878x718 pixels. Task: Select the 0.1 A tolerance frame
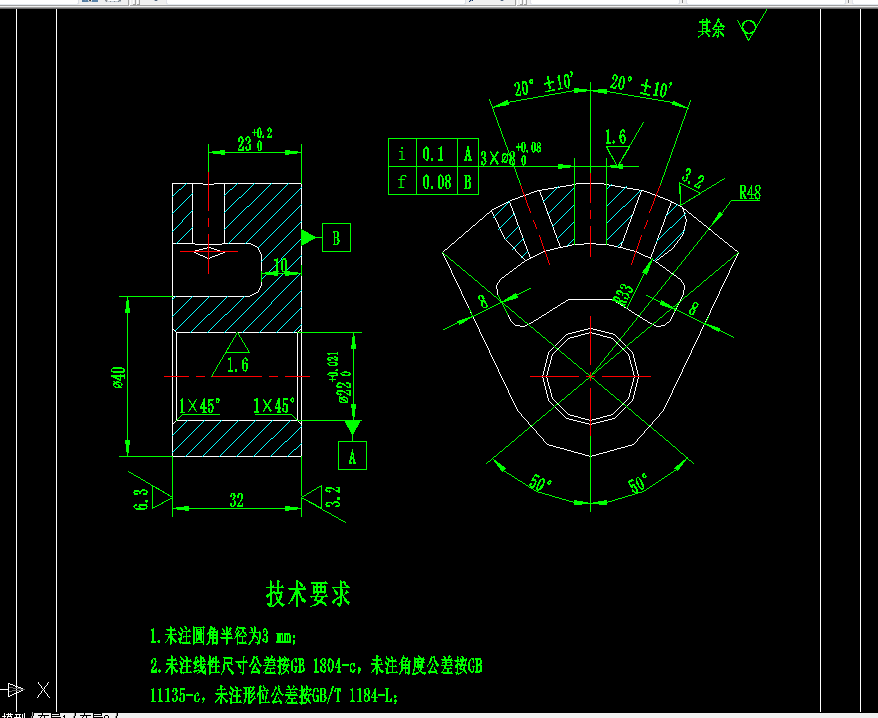pyautogui.click(x=434, y=152)
